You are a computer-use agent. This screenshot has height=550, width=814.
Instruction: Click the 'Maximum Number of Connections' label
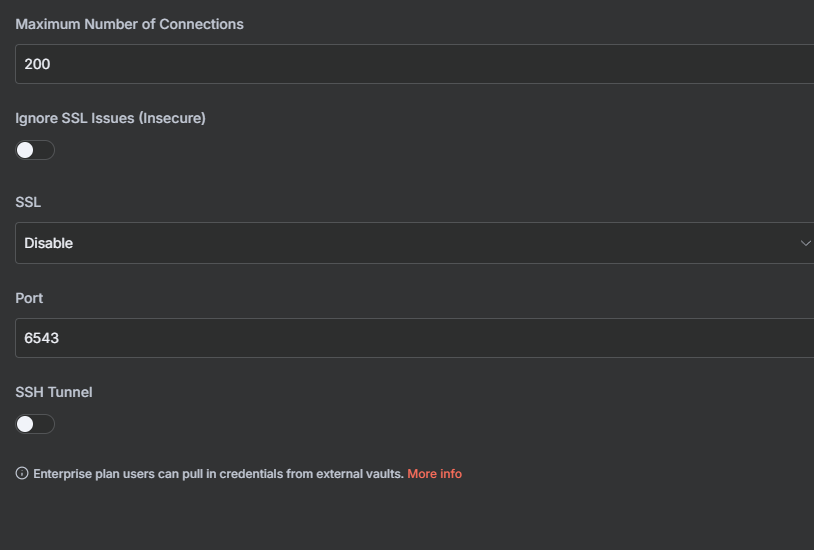[129, 24]
